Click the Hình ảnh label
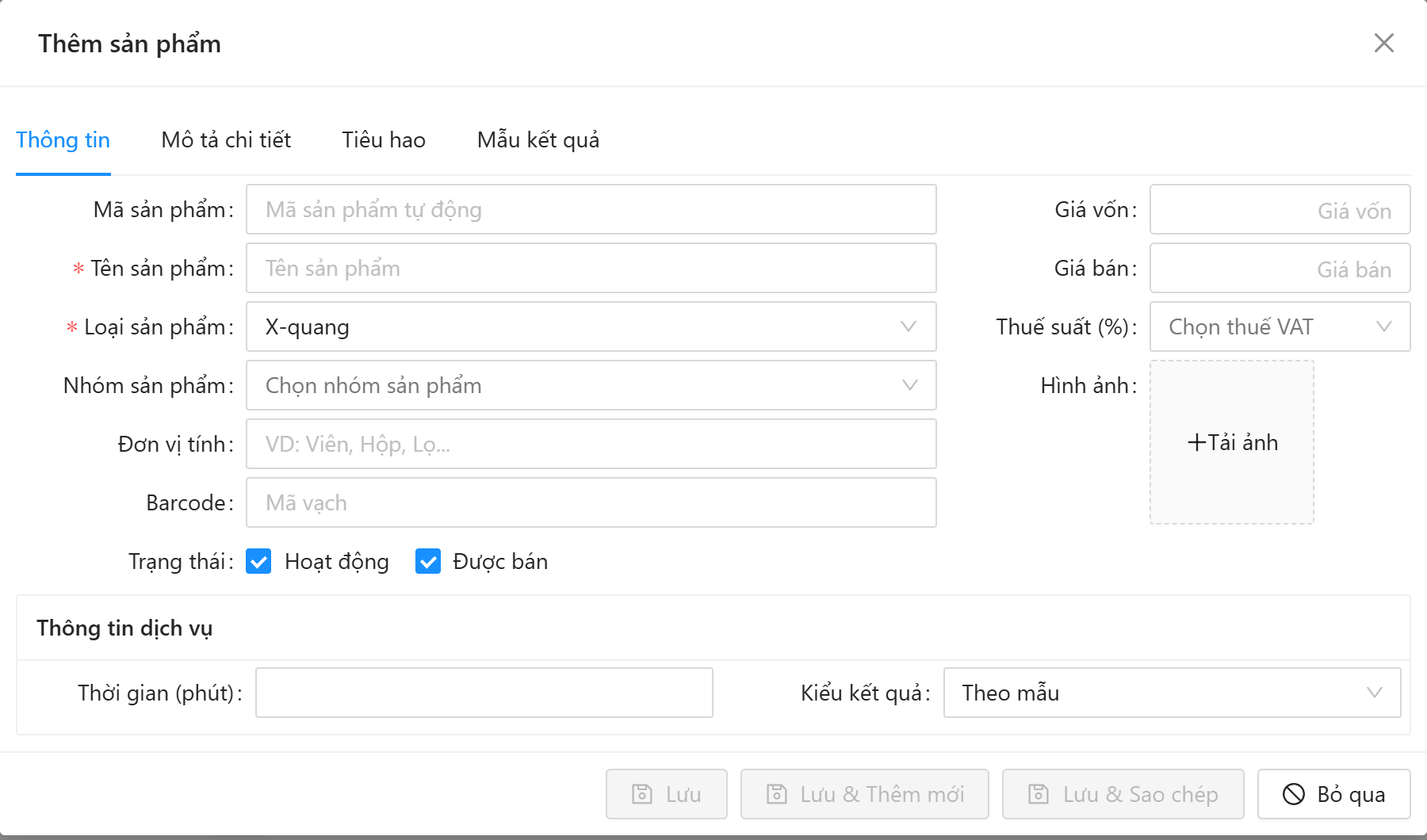The image size is (1427, 840). click(1088, 385)
